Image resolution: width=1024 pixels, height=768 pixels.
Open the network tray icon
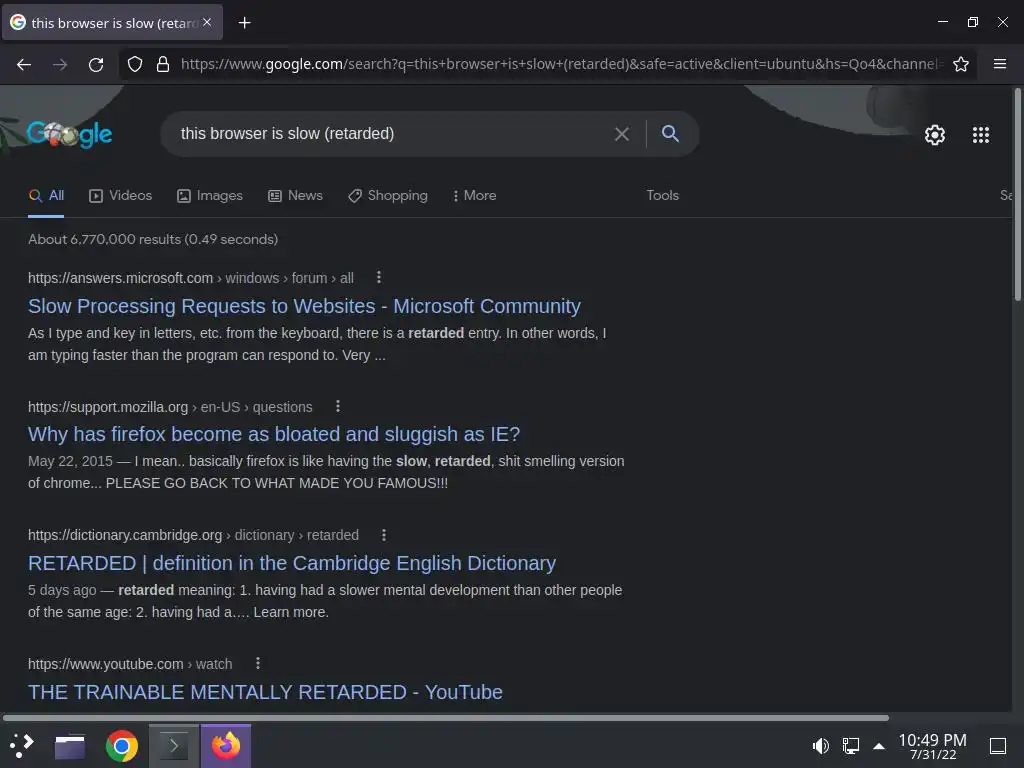tap(850, 746)
